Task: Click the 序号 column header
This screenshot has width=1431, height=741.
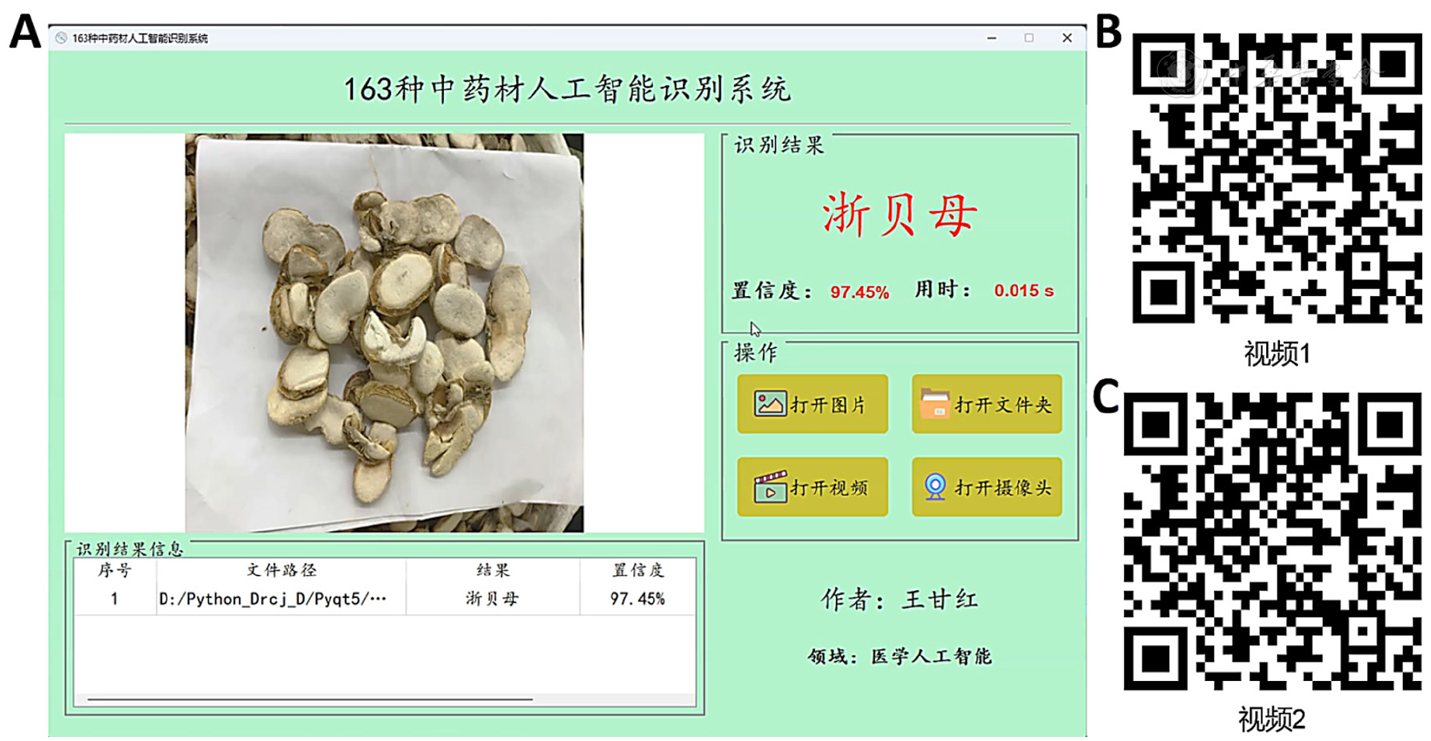Action: [x=114, y=571]
